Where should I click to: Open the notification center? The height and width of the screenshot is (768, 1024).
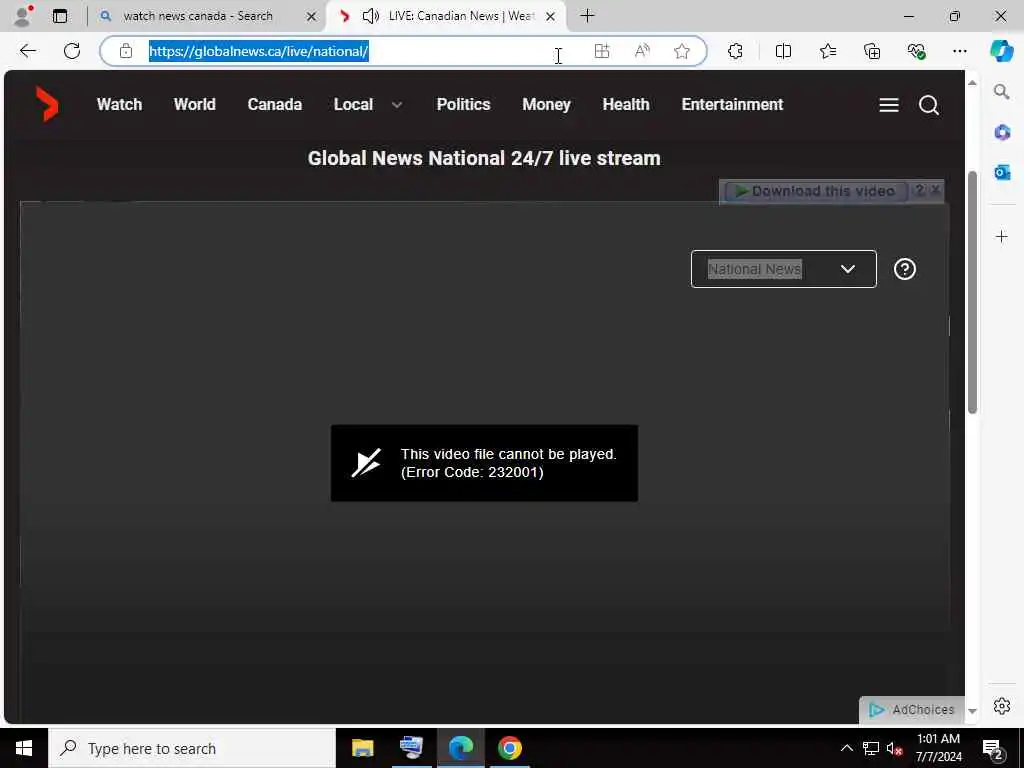pyautogui.click(x=993, y=749)
